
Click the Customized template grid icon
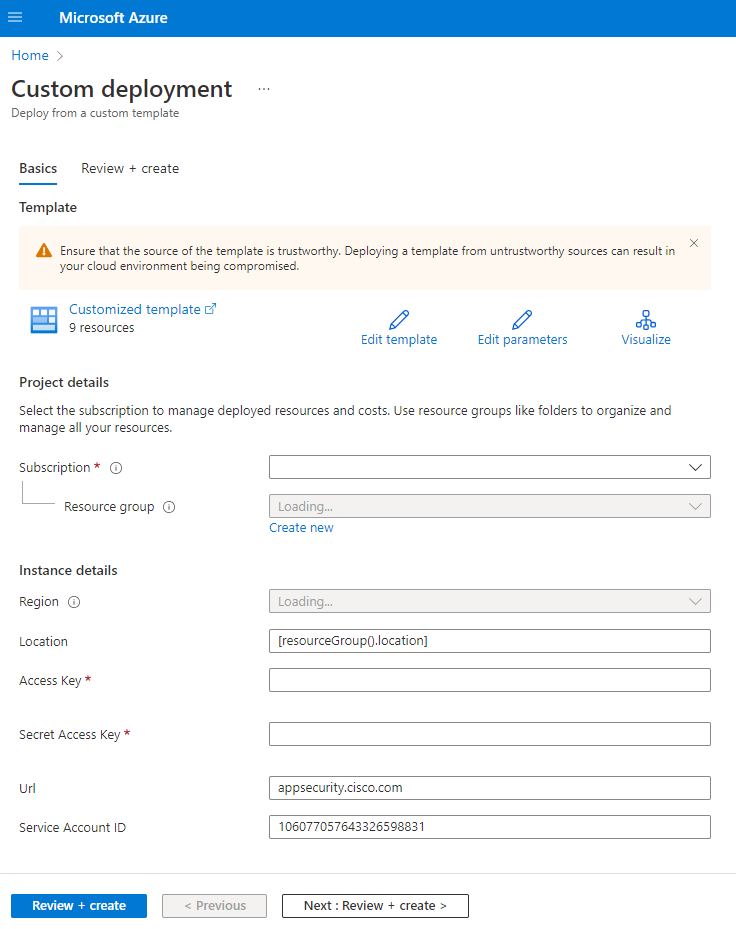(x=44, y=320)
